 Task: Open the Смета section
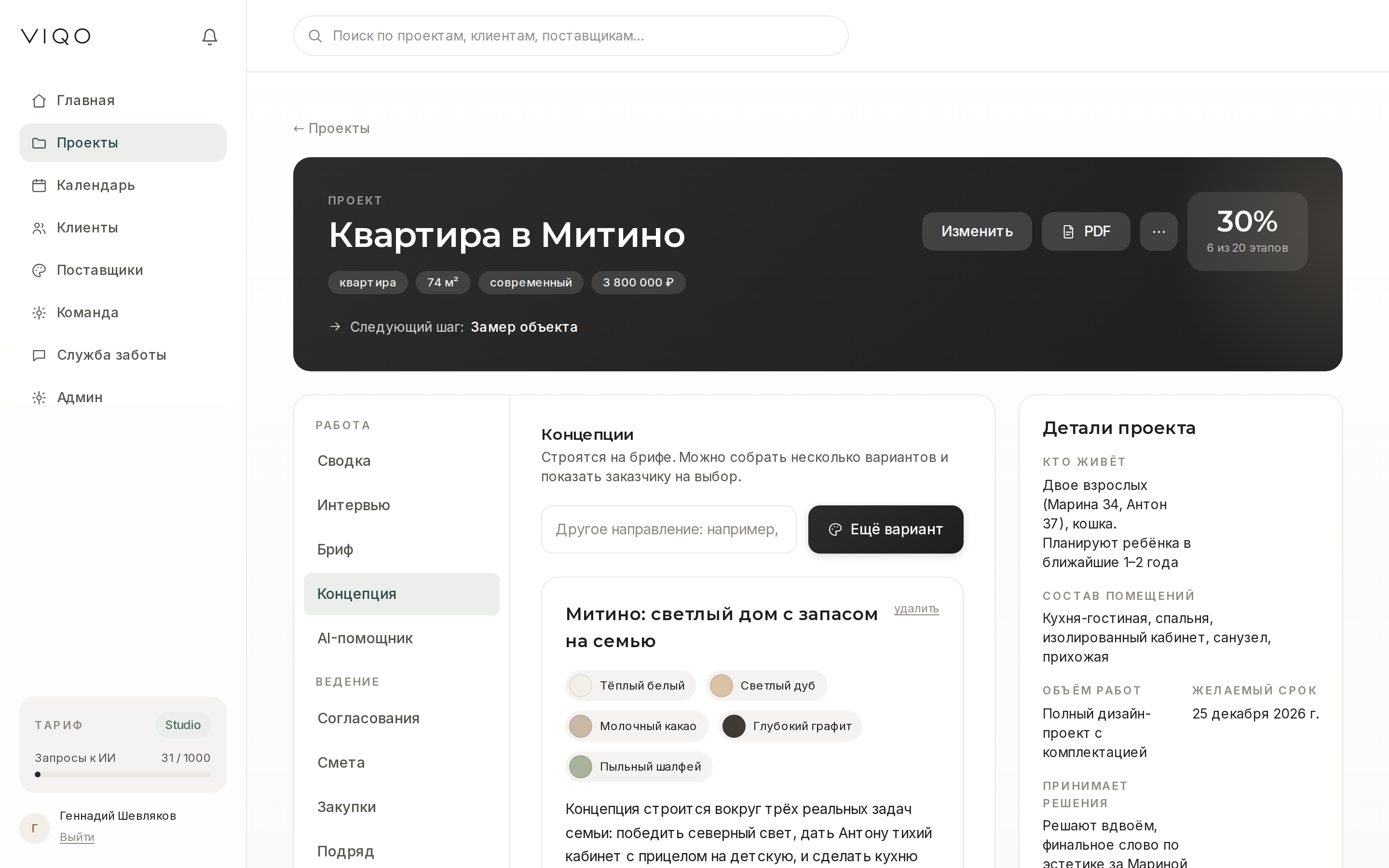tap(401, 762)
